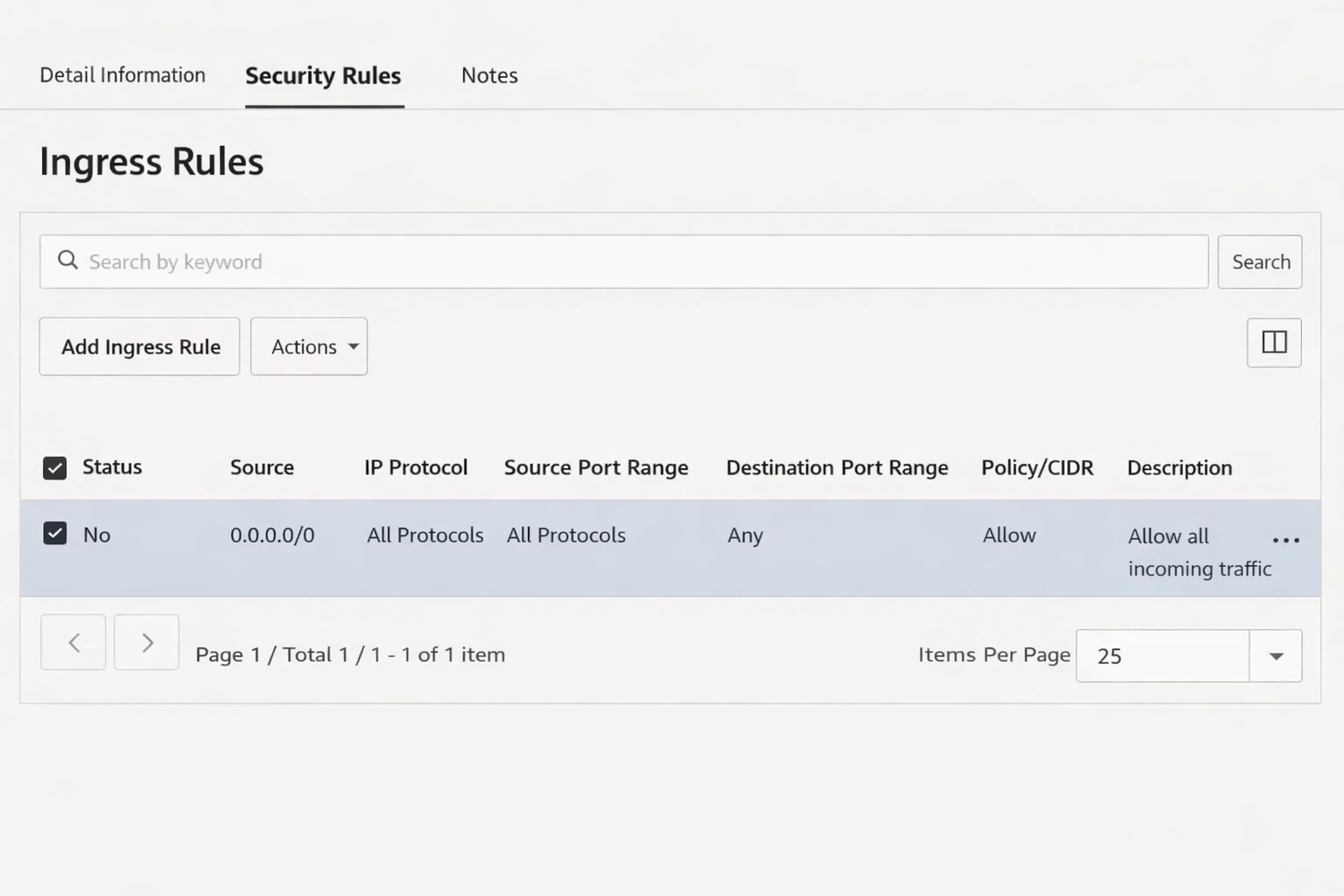Click the keyword search icon in search bar

pos(67,261)
